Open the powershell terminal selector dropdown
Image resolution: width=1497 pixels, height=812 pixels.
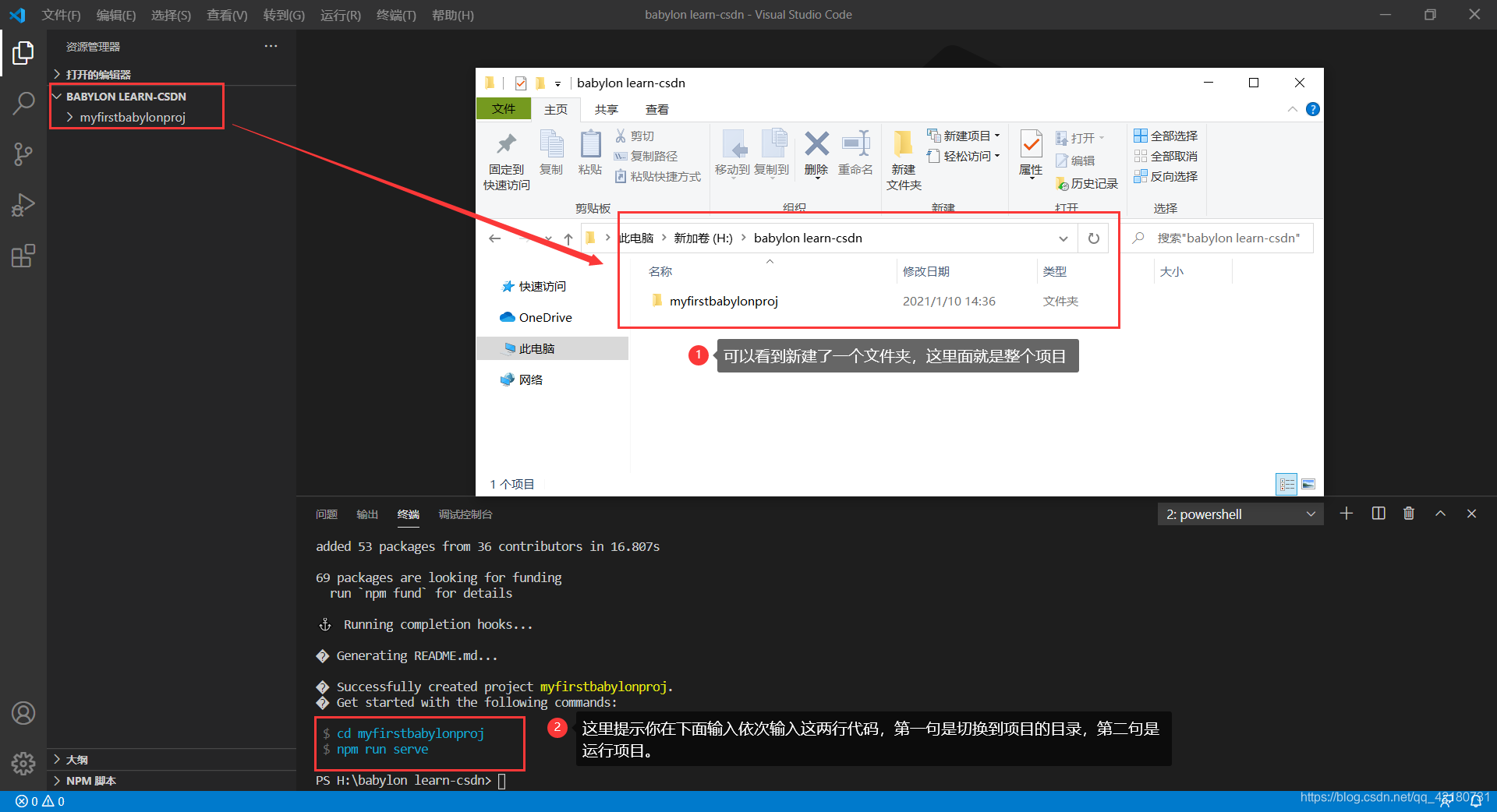tap(1240, 514)
